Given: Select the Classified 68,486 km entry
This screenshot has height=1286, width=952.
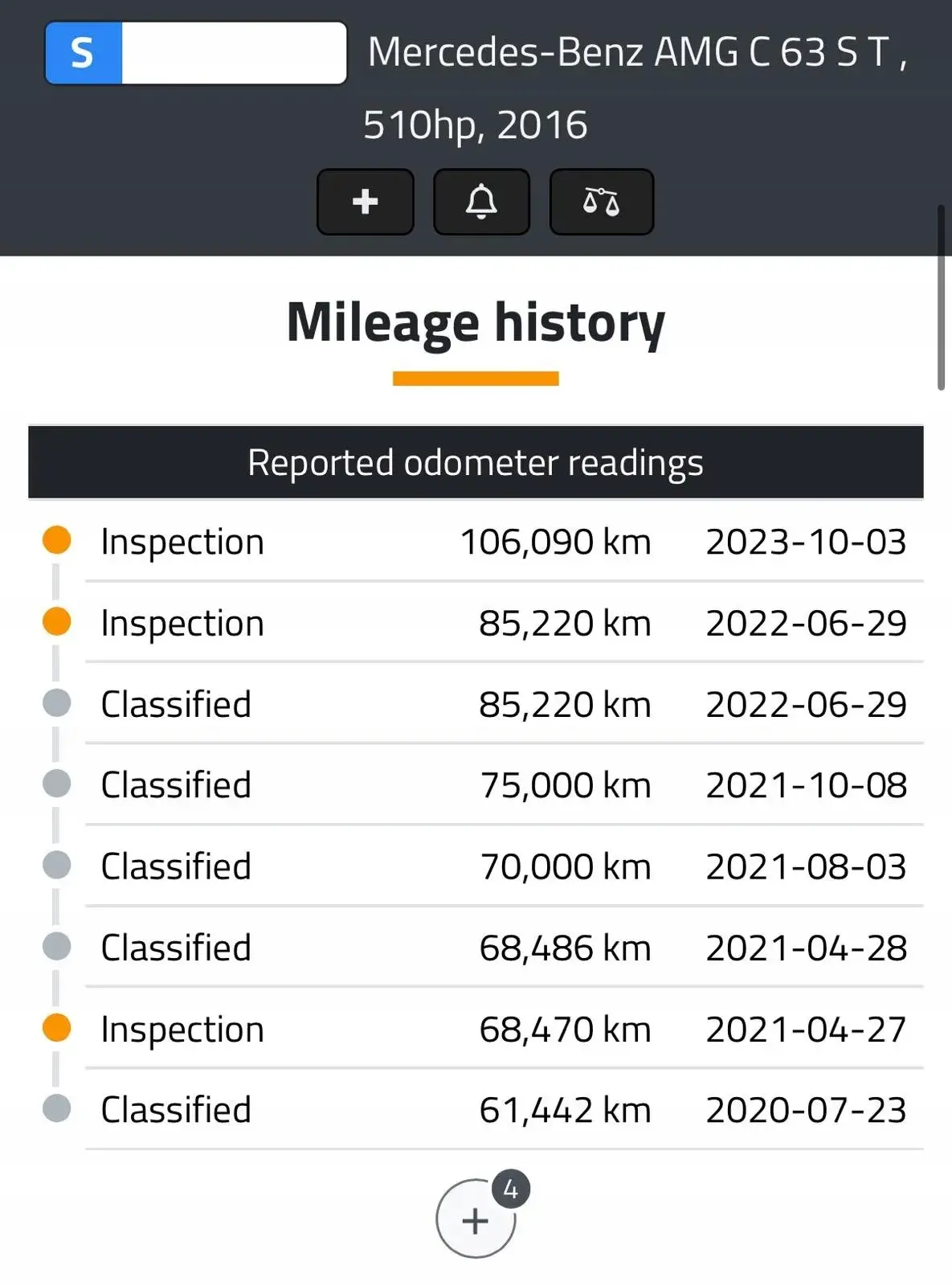Looking at the screenshot, I should (504, 947).
